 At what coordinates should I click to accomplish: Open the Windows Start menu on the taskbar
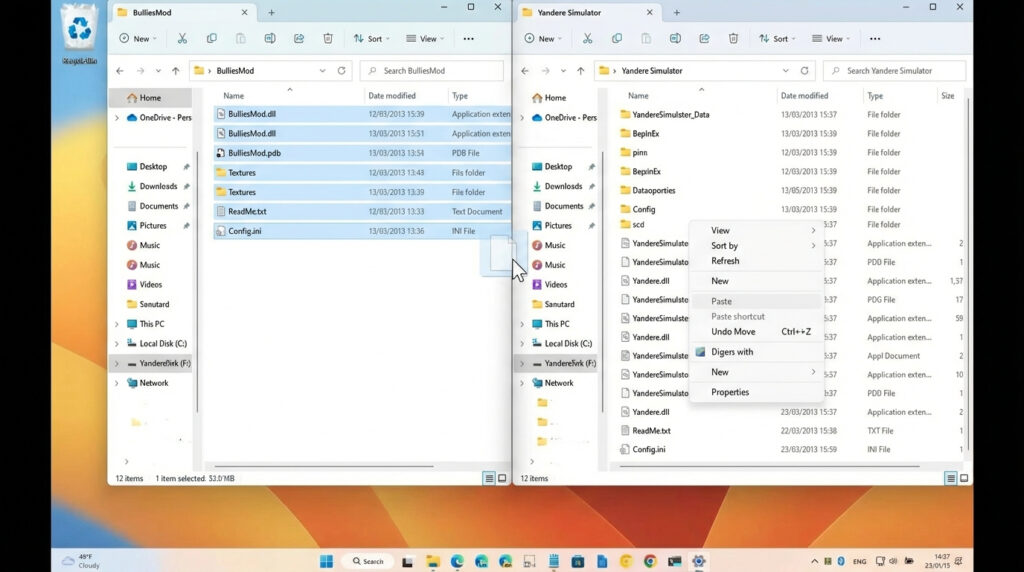click(x=326, y=561)
